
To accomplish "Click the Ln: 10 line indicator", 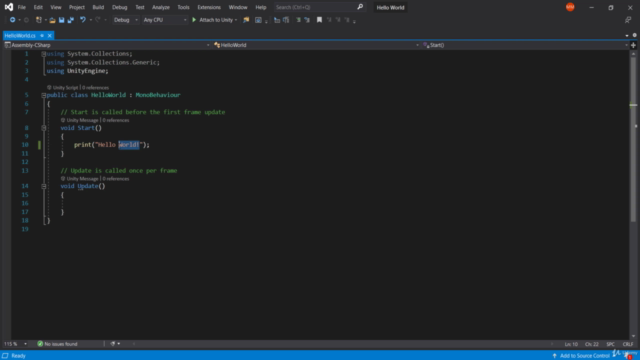I will click(571, 344).
